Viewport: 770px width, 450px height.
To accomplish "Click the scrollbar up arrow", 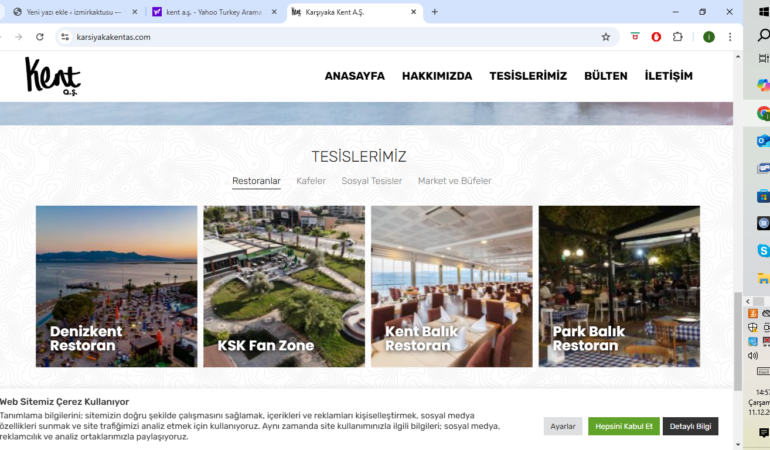I will (x=738, y=57).
